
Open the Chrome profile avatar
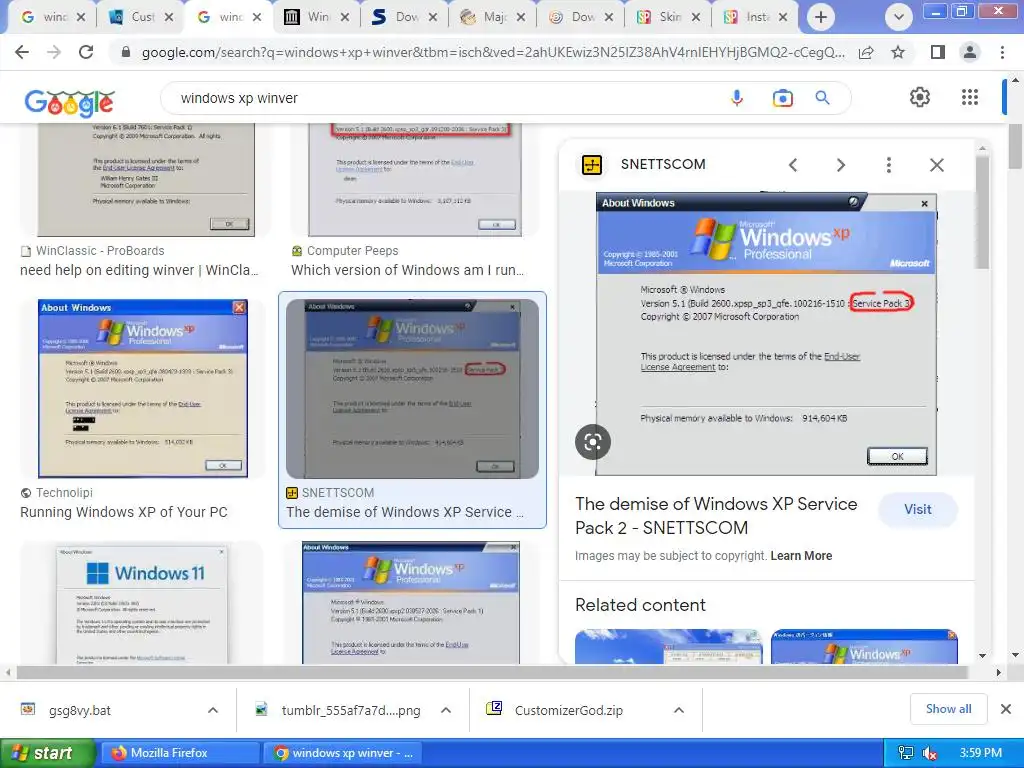pos(970,52)
